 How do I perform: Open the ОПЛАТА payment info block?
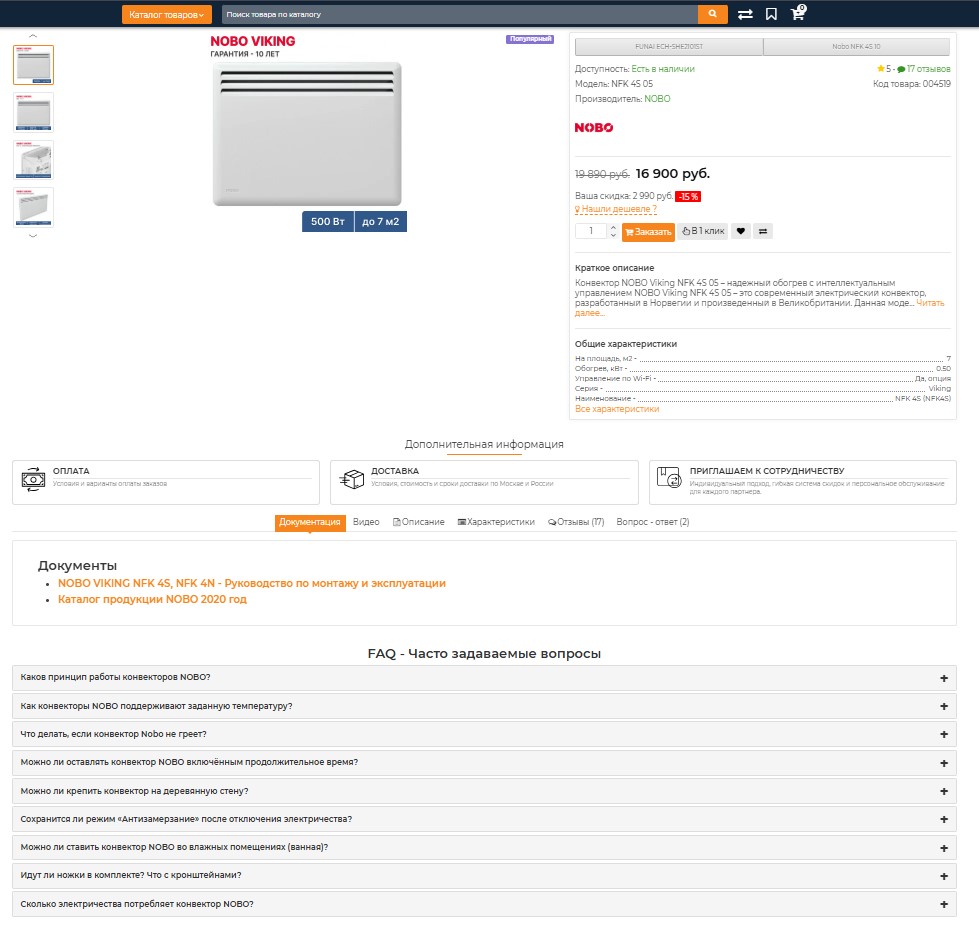point(166,482)
